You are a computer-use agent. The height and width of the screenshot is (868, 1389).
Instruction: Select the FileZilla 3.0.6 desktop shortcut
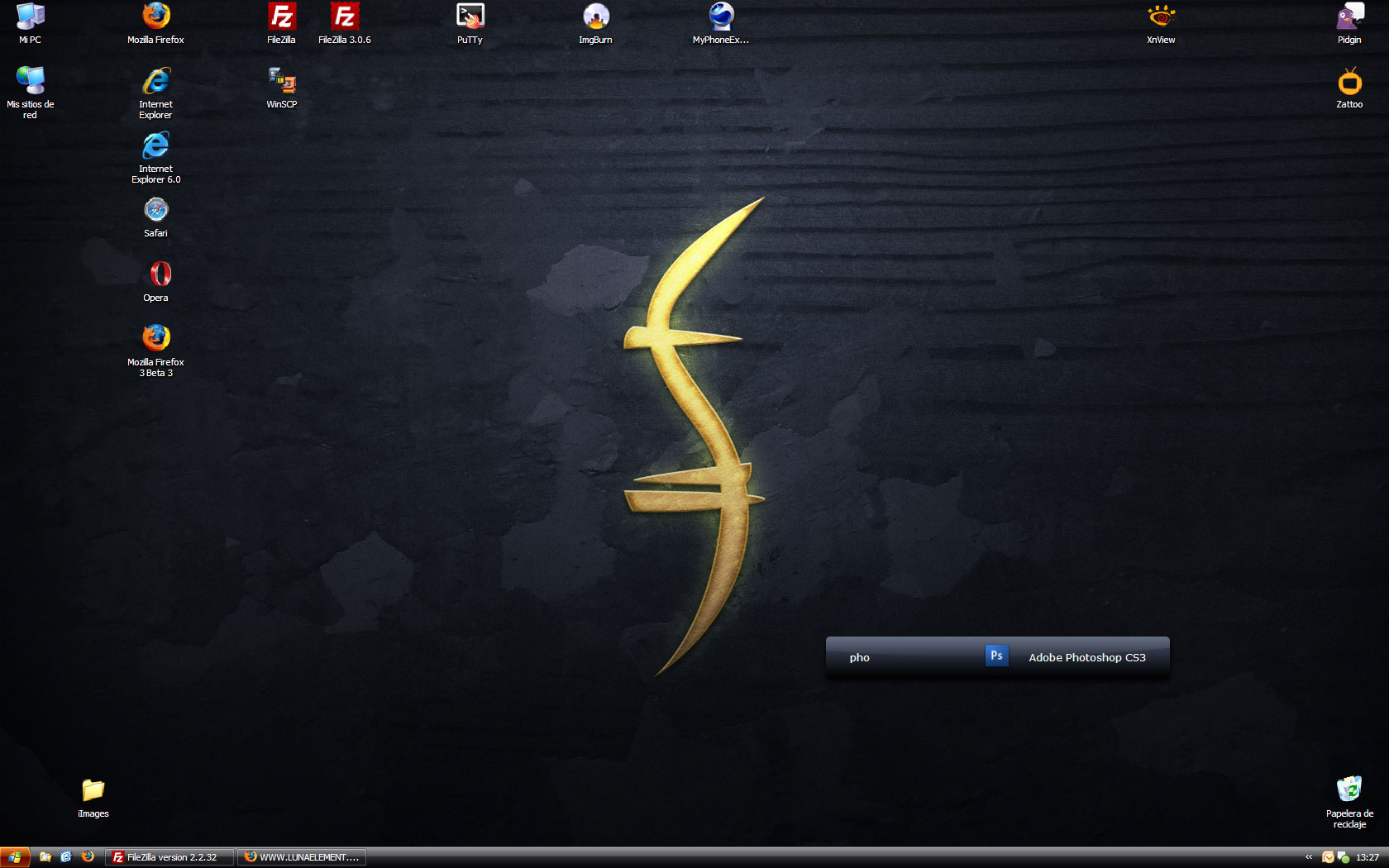pos(344,17)
